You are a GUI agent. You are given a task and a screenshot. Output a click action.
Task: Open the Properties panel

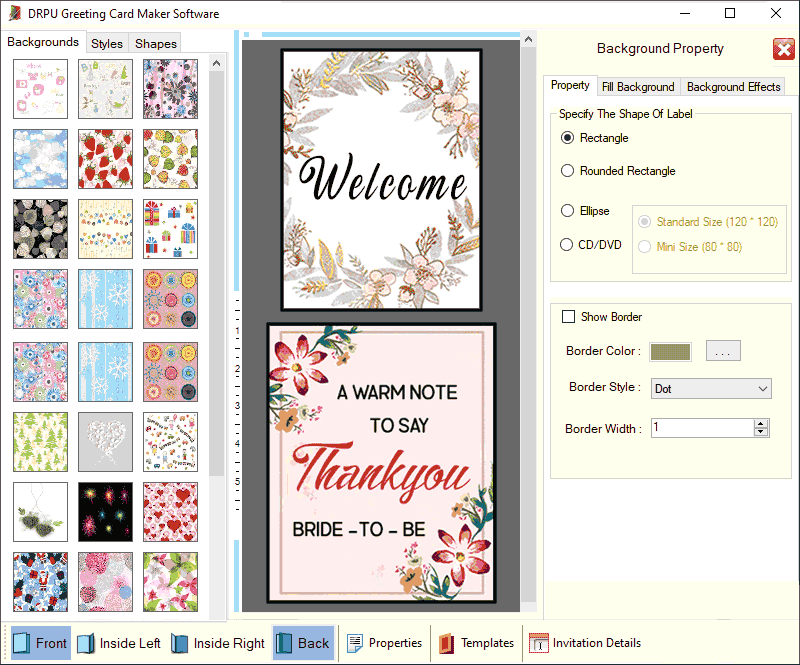tap(385, 643)
